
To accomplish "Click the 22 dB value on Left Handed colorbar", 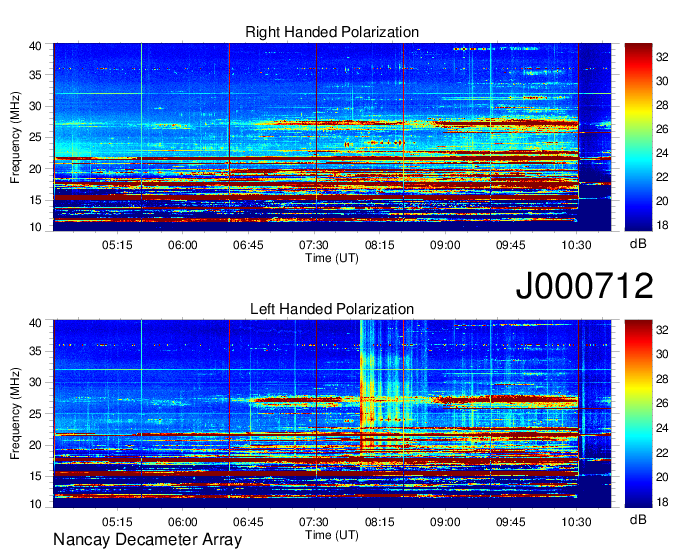I will pos(662,453).
